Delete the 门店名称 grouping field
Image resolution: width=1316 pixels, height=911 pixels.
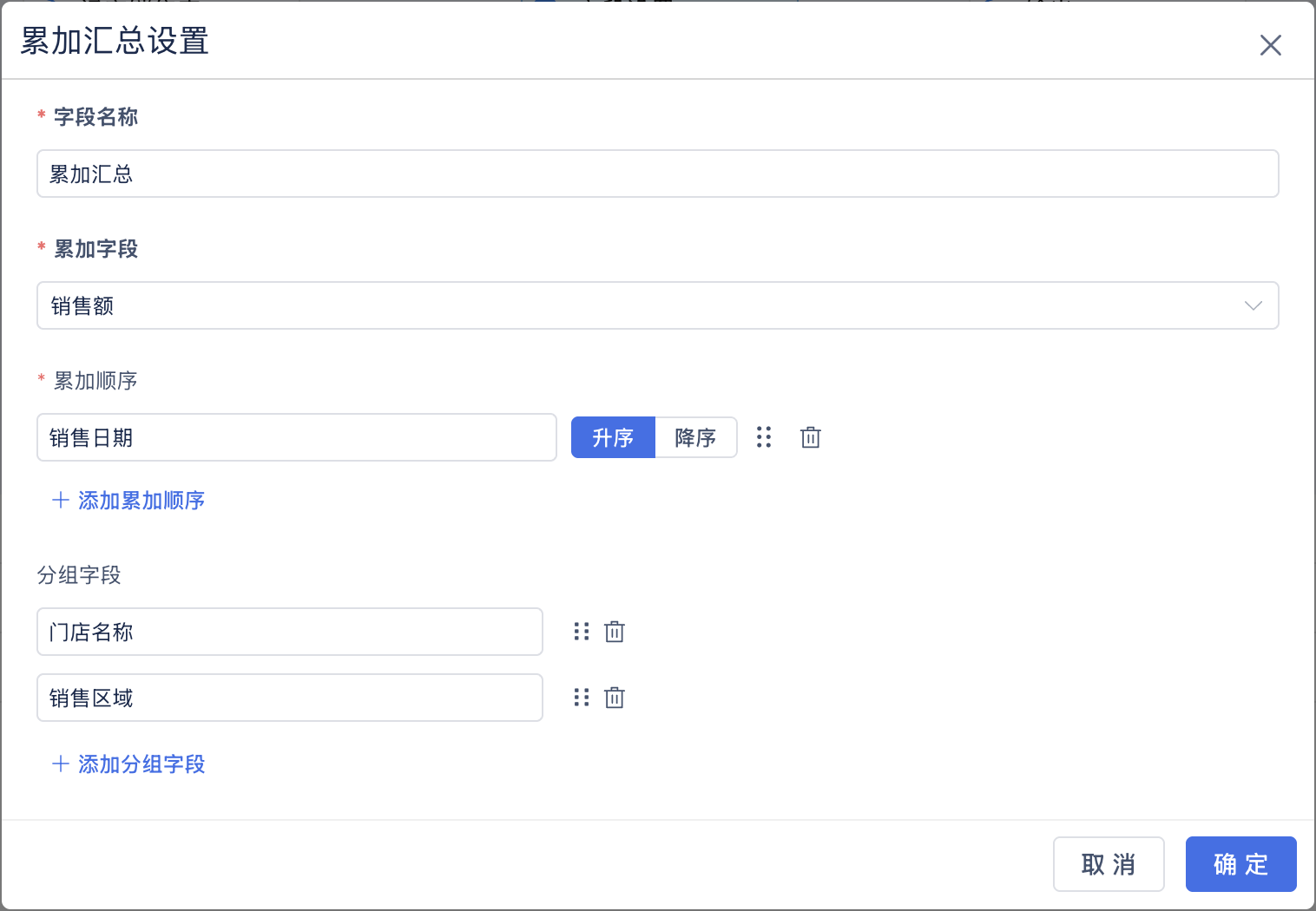pyautogui.click(x=615, y=632)
